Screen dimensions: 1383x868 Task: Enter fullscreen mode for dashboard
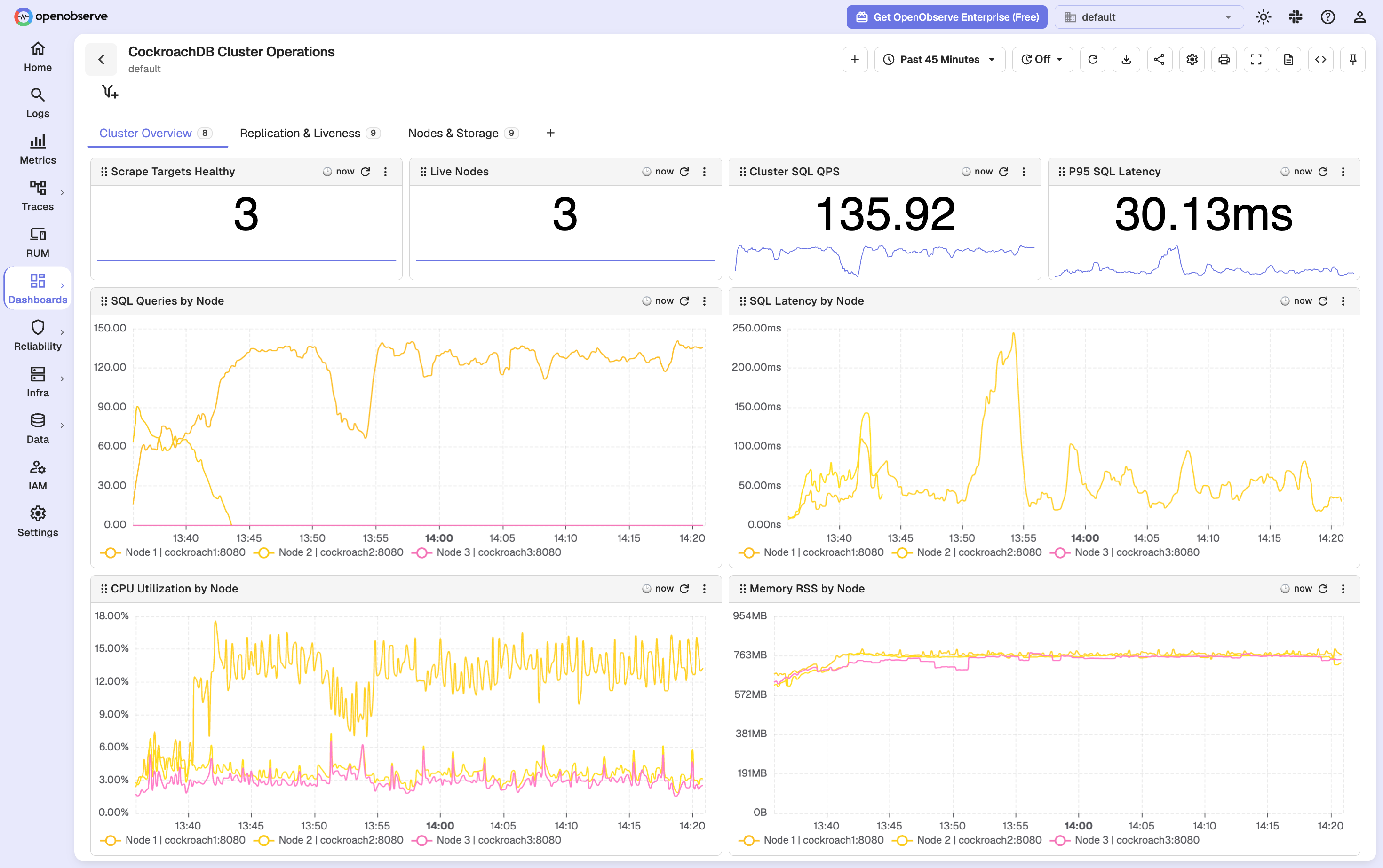click(1256, 59)
